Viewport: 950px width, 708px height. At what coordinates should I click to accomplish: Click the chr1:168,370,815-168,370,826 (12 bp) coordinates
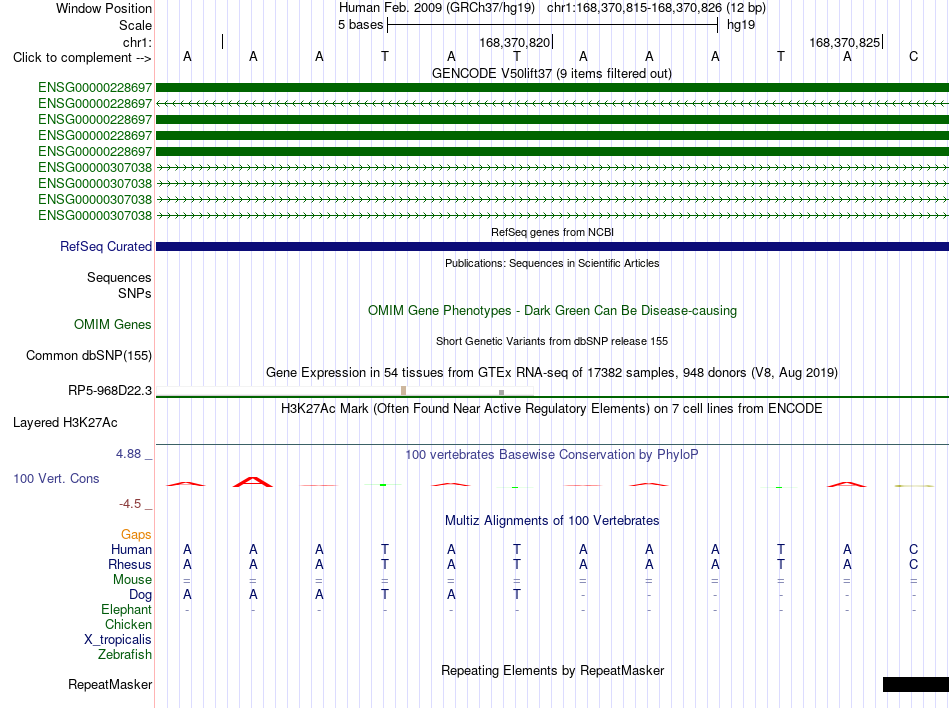pos(656,8)
